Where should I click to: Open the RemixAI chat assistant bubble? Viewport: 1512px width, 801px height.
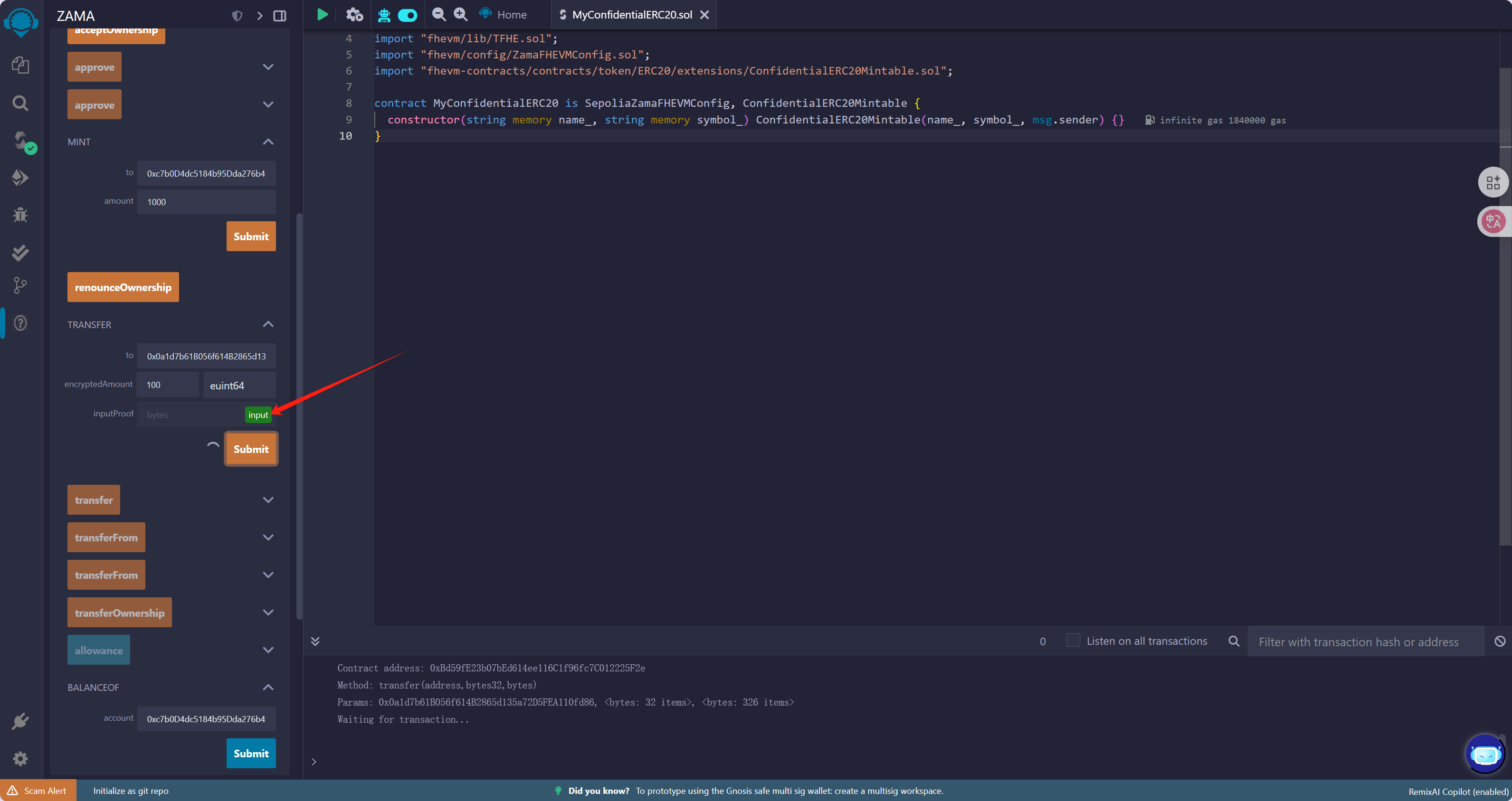click(x=1485, y=754)
